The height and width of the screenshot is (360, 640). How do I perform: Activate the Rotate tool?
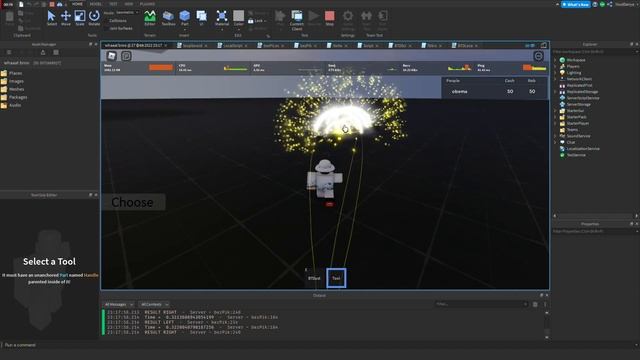pyautogui.click(x=94, y=18)
